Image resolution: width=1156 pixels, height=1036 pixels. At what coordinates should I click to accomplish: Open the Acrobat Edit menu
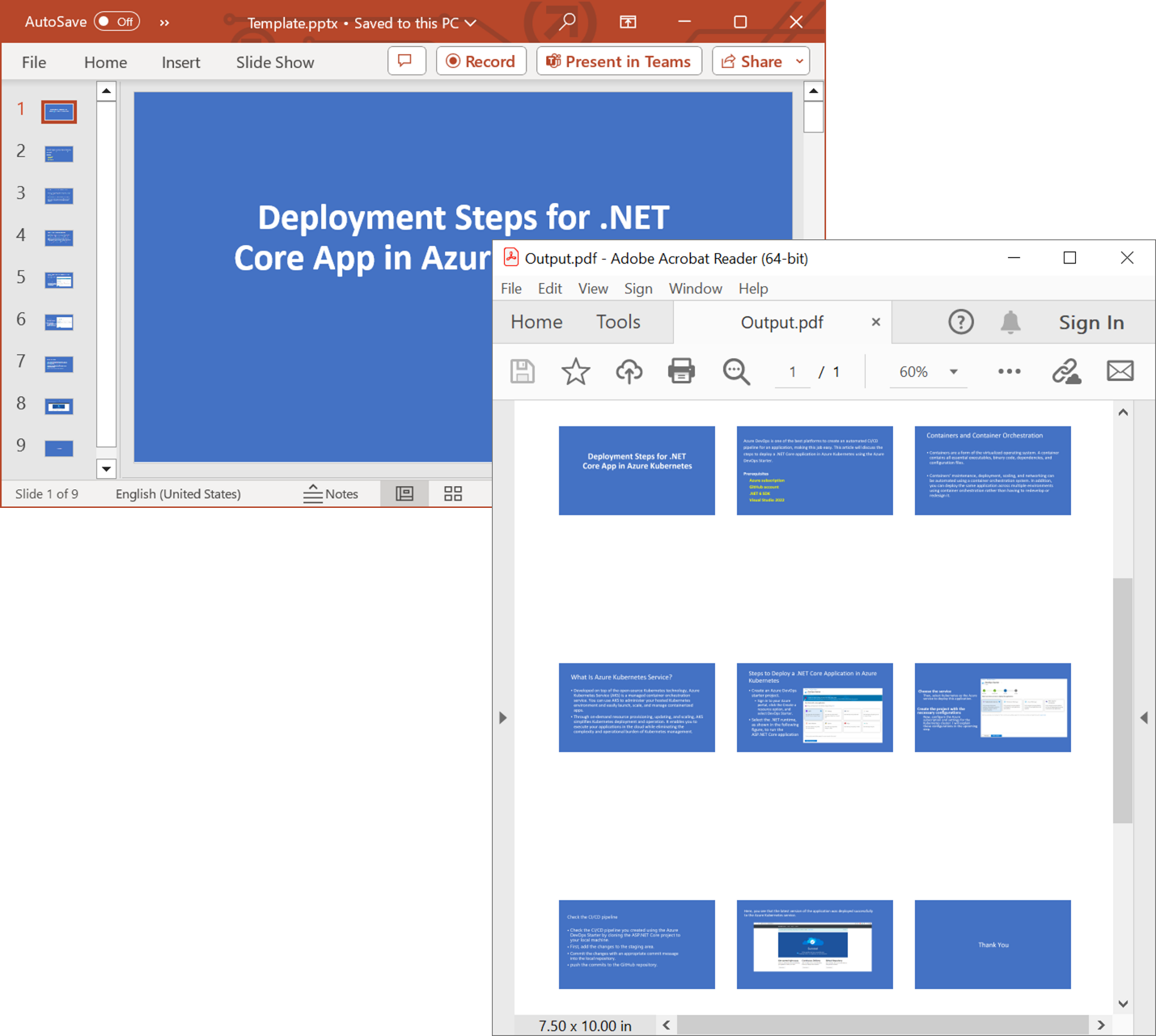coord(550,289)
